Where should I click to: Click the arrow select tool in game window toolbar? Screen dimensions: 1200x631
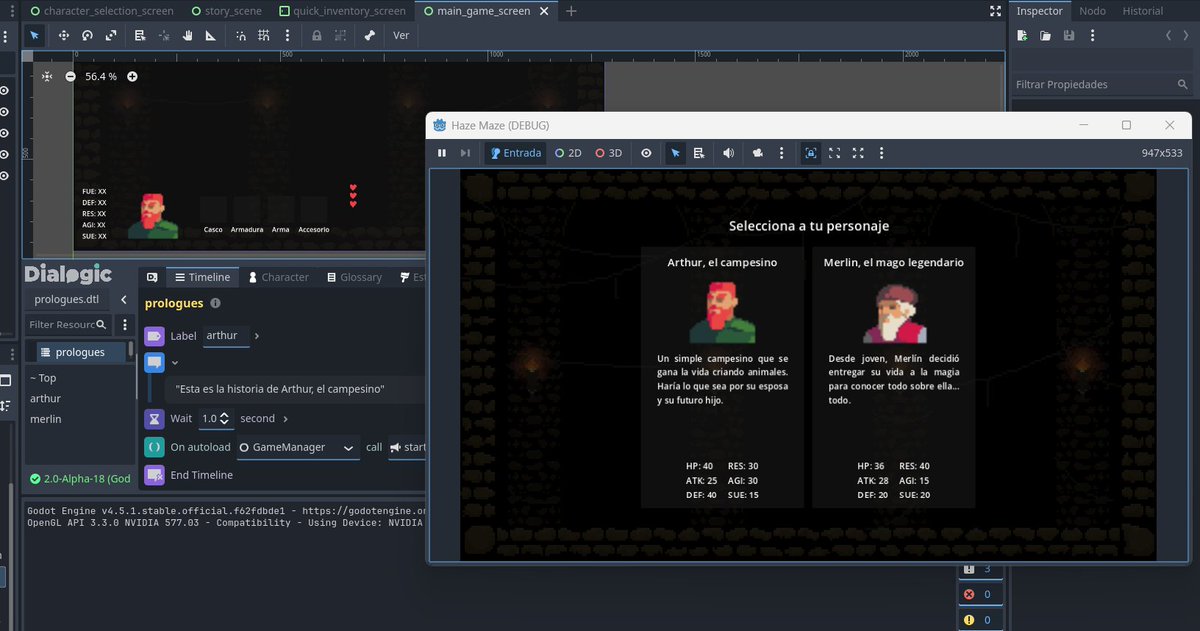675,153
